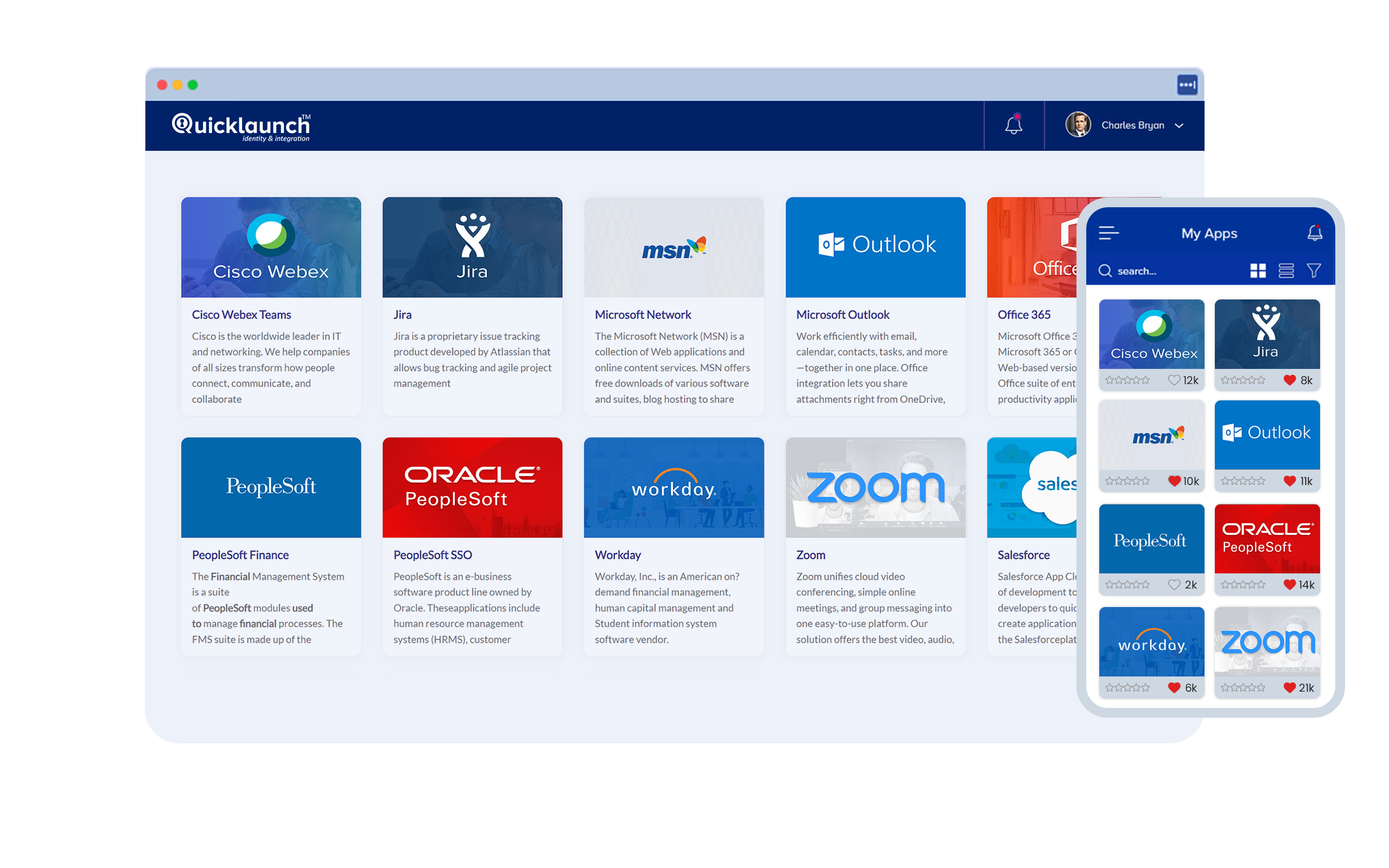Click Cisco Webex banner on desktop card
This screenshot has width=1389, height=868.
pos(271,247)
